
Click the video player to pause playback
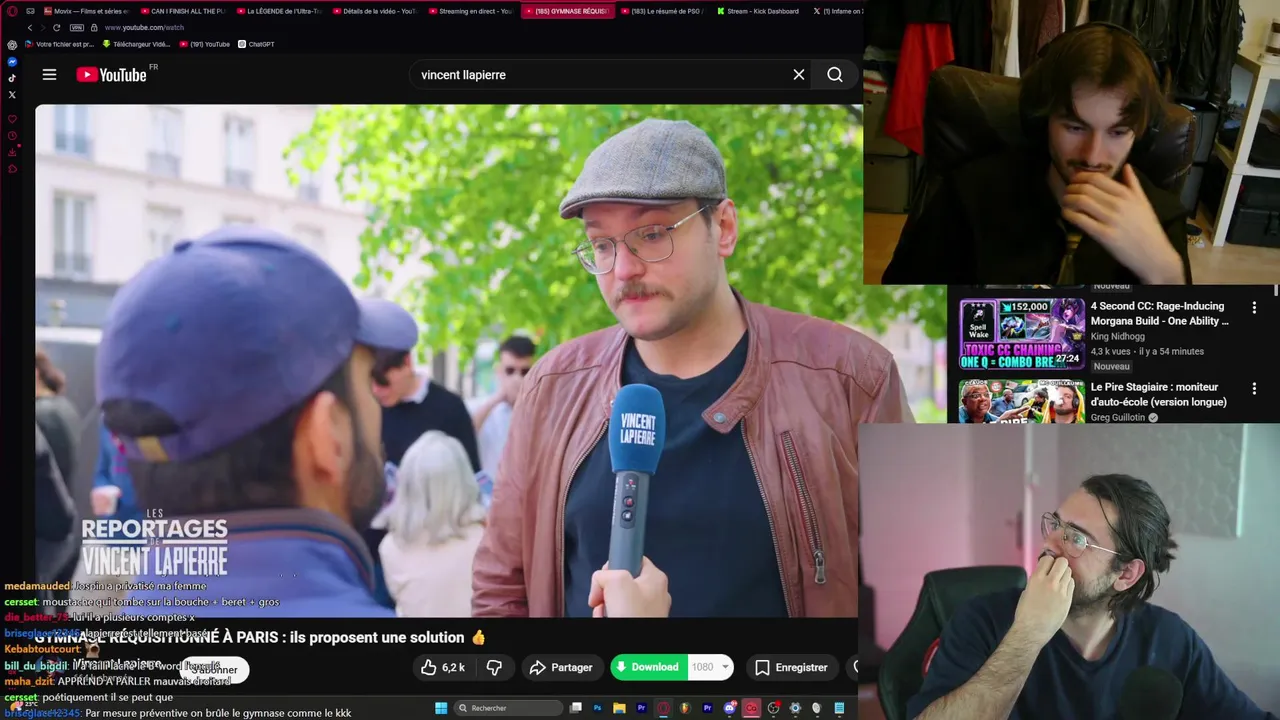pos(448,360)
